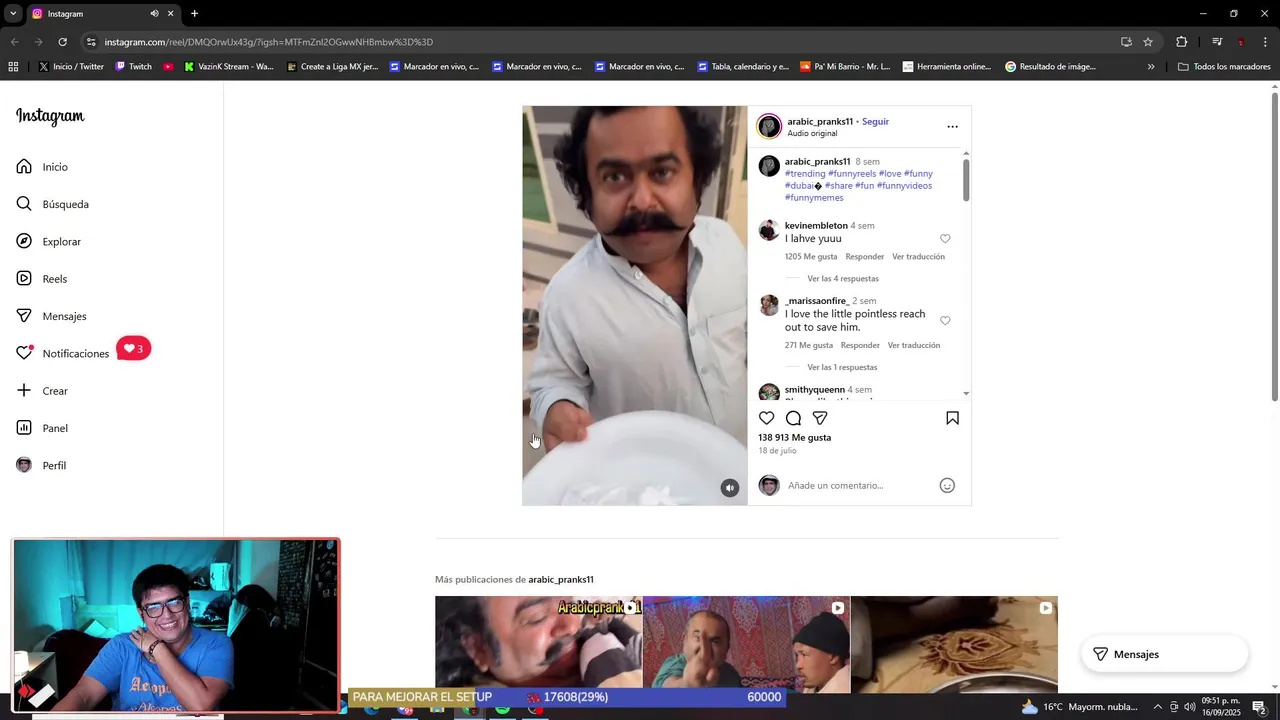Open tab search dropdown arrow

[13, 14]
